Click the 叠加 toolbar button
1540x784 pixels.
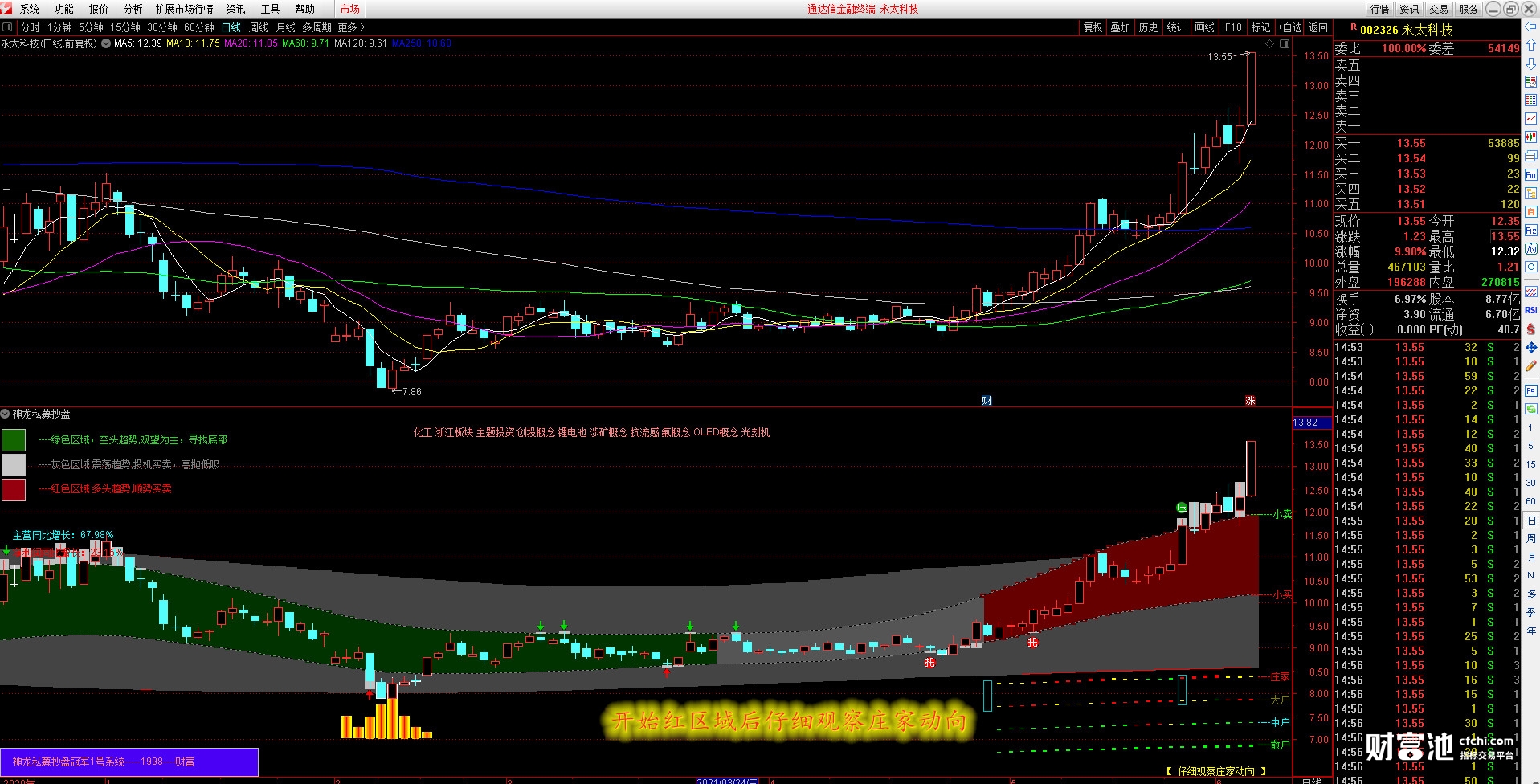[1120, 27]
